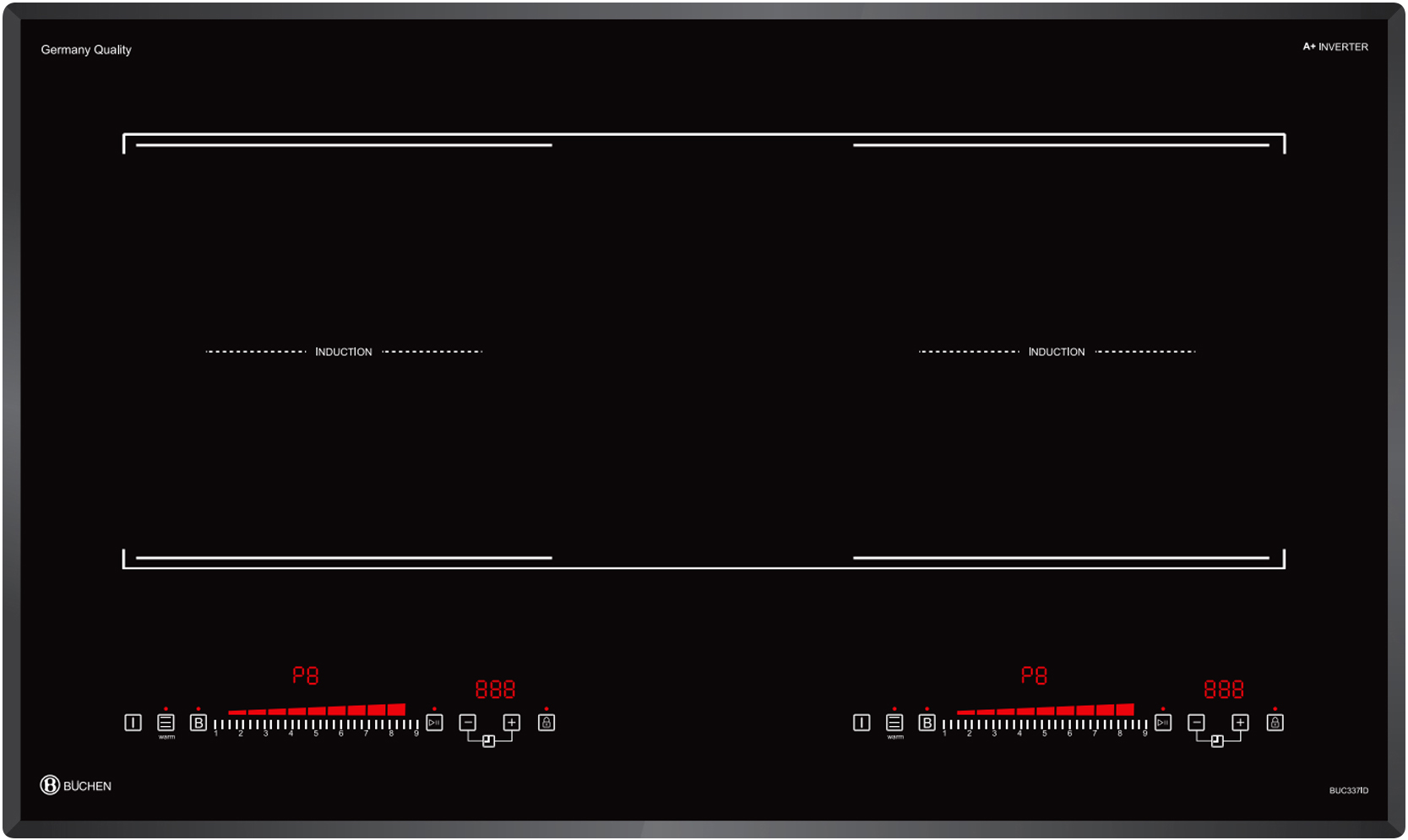Click the Germany Quality text
The width and height of the screenshot is (1408, 840).
point(86,50)
